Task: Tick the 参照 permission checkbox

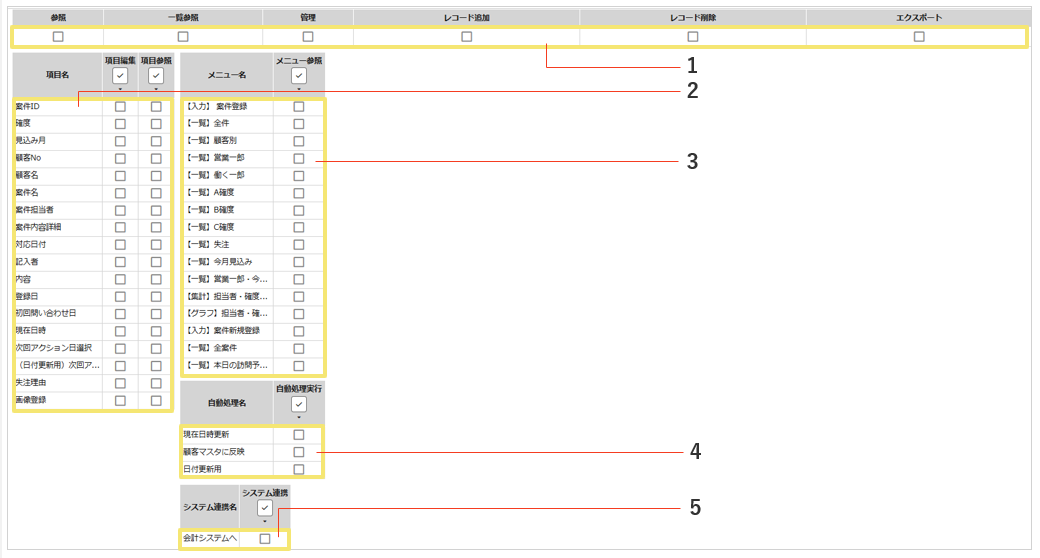Action: (58, 36)
